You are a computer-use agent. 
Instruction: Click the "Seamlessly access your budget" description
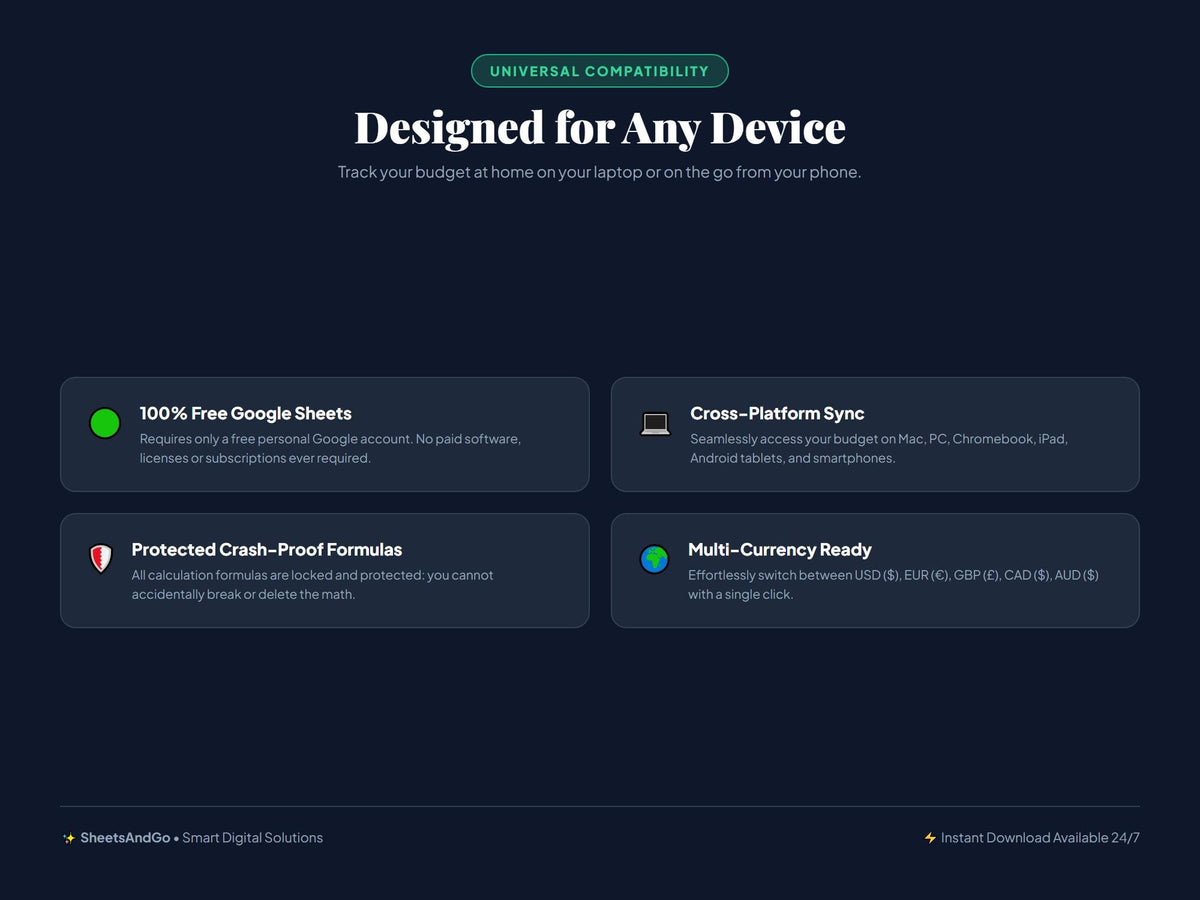(879, 448)
